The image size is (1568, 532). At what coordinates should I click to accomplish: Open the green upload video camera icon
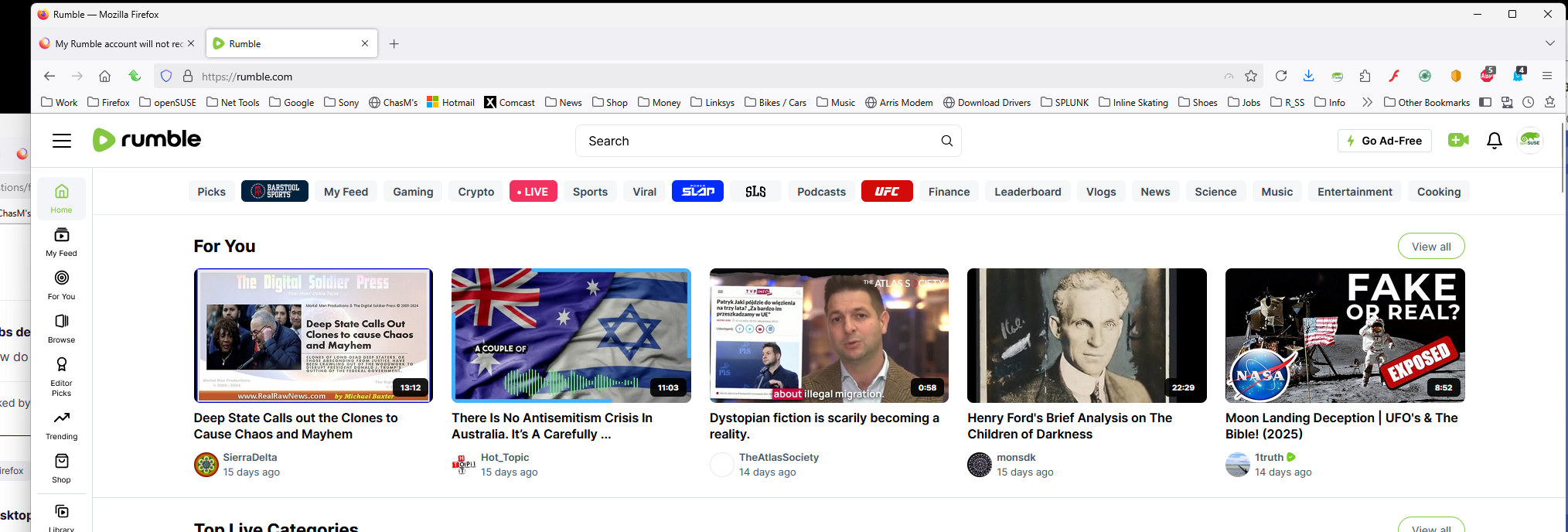1458,140
